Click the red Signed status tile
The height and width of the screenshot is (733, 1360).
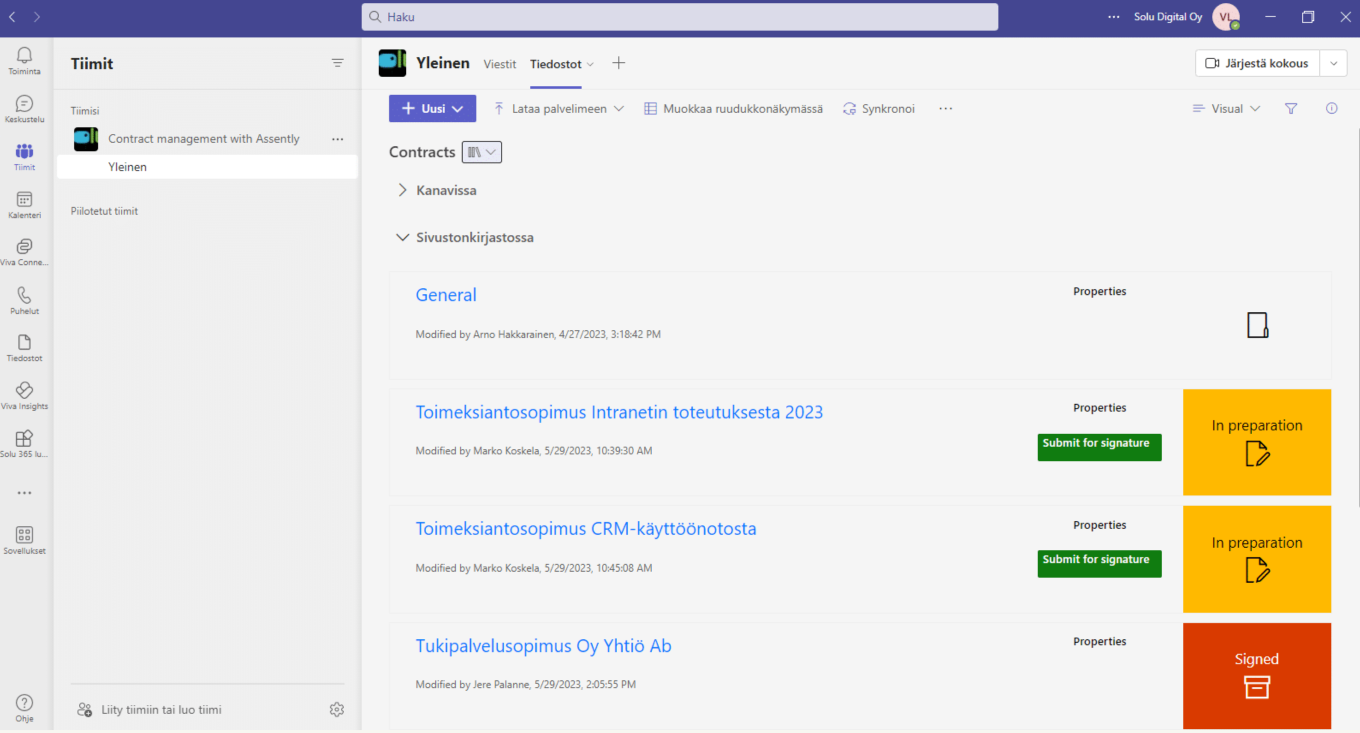[1256, 676]
